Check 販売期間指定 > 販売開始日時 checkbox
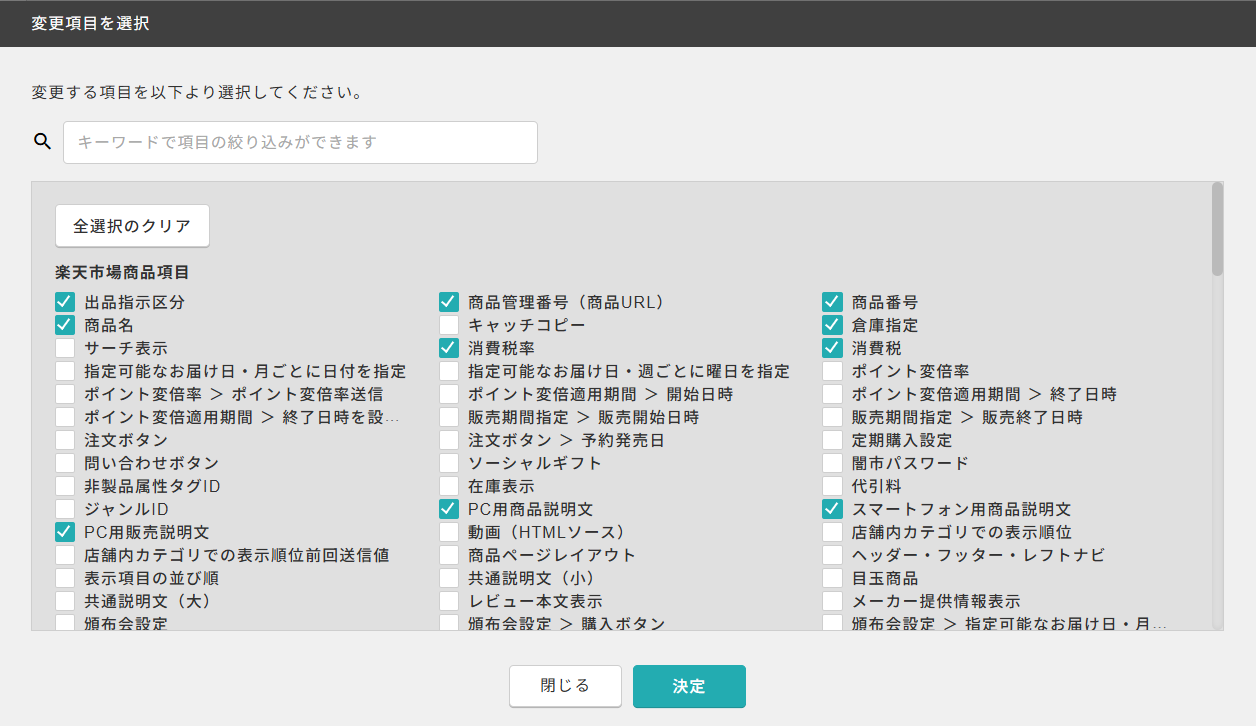 coord(449,417)
